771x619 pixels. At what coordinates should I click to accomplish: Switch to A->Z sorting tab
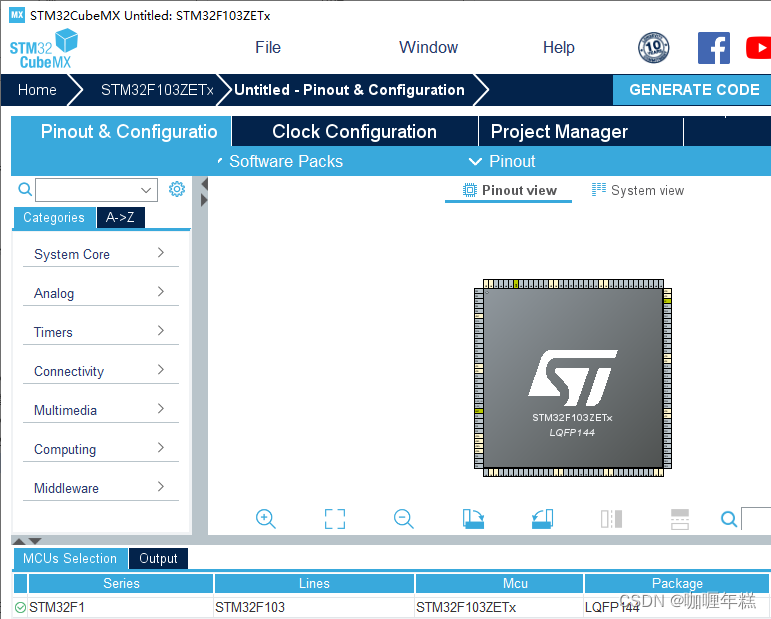point(120,217)
